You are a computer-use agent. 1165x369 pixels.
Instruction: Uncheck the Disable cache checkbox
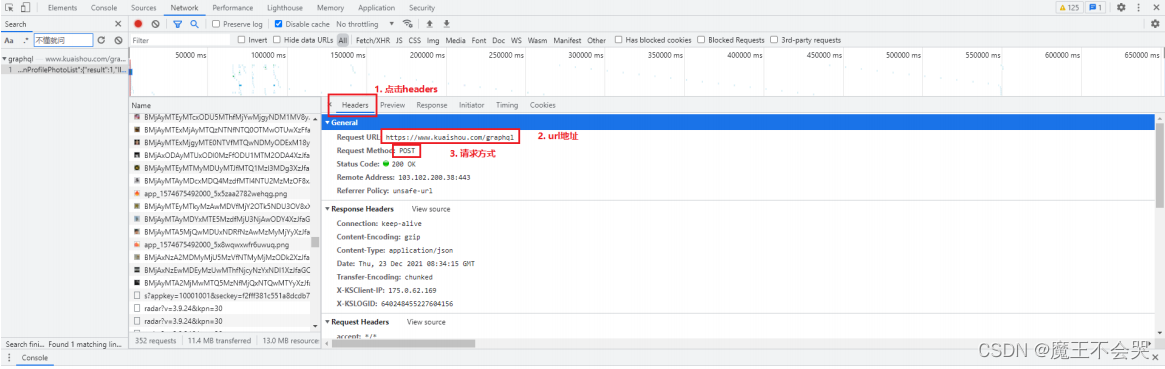[279, 24]
